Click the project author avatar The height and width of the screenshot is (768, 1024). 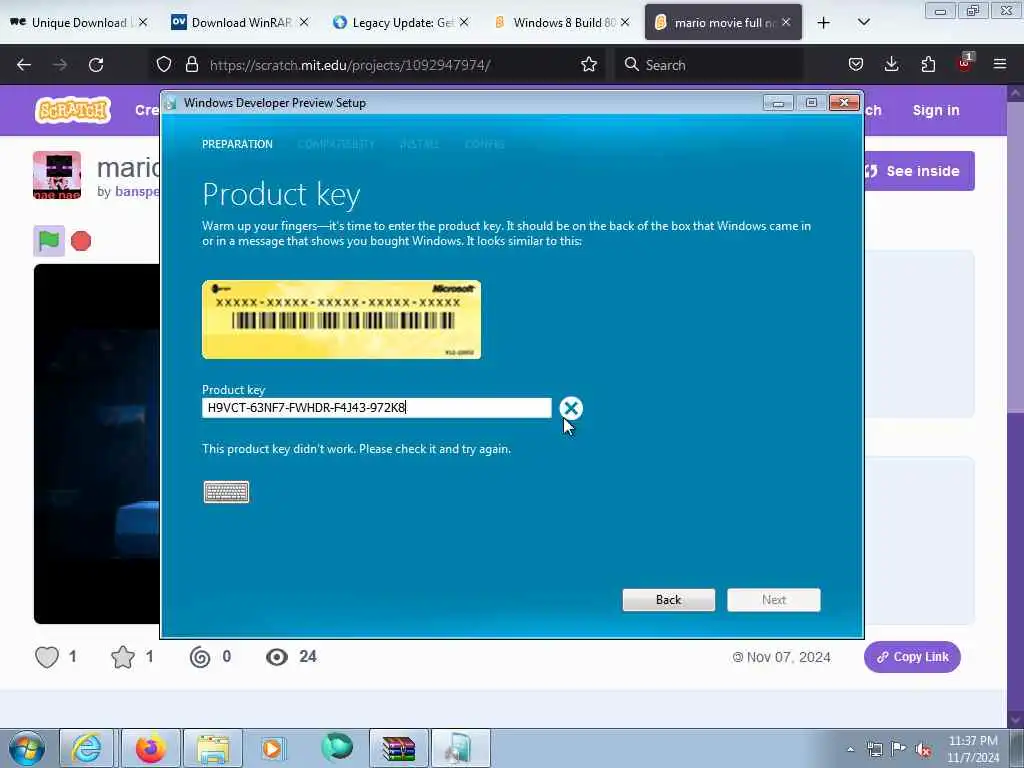coord(57,175)
